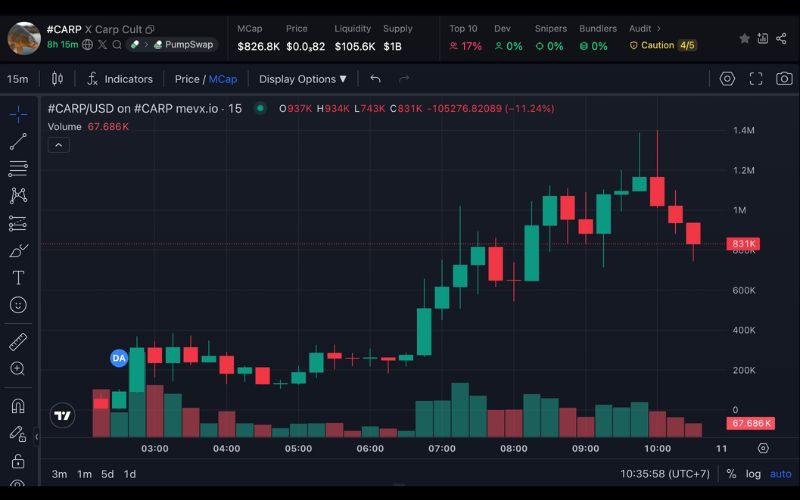The height and width of the screenshot is (500, 800).
Task: Click the pump.fun pill icon
Action: coord(135,44)
